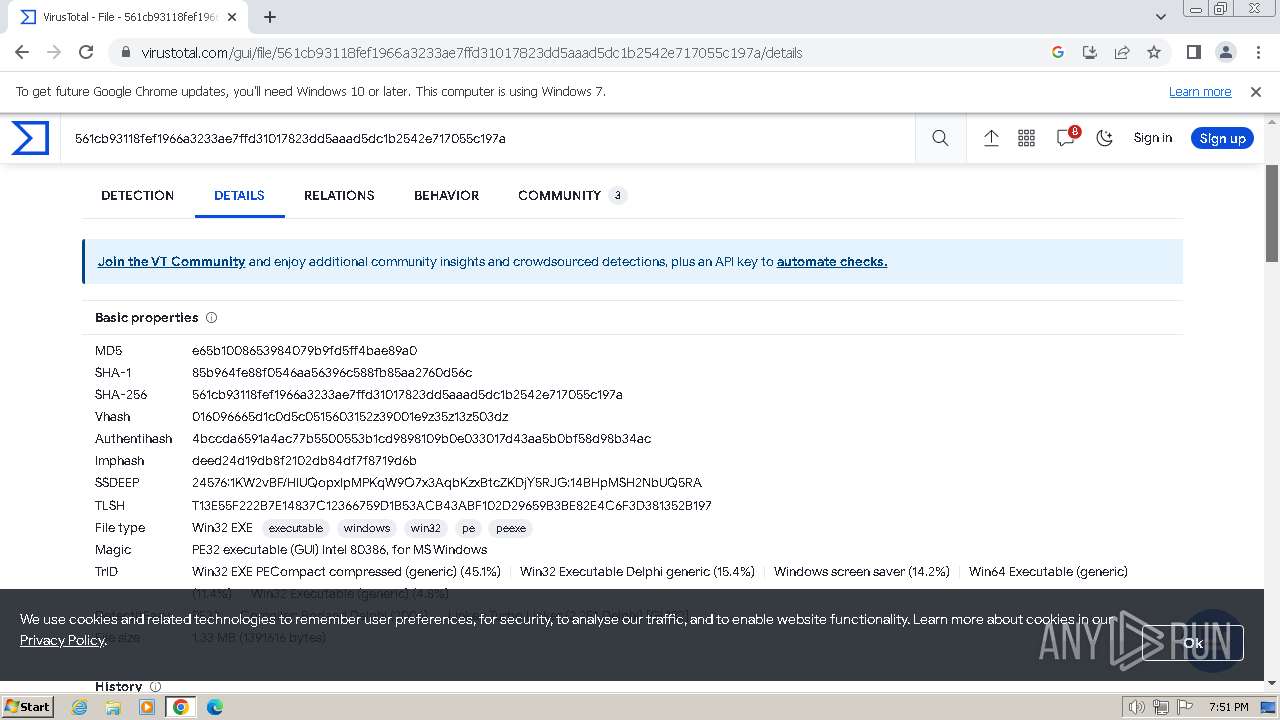1280x720 pixels.
Task: Click the Vhash value
Action: [350, 417]
